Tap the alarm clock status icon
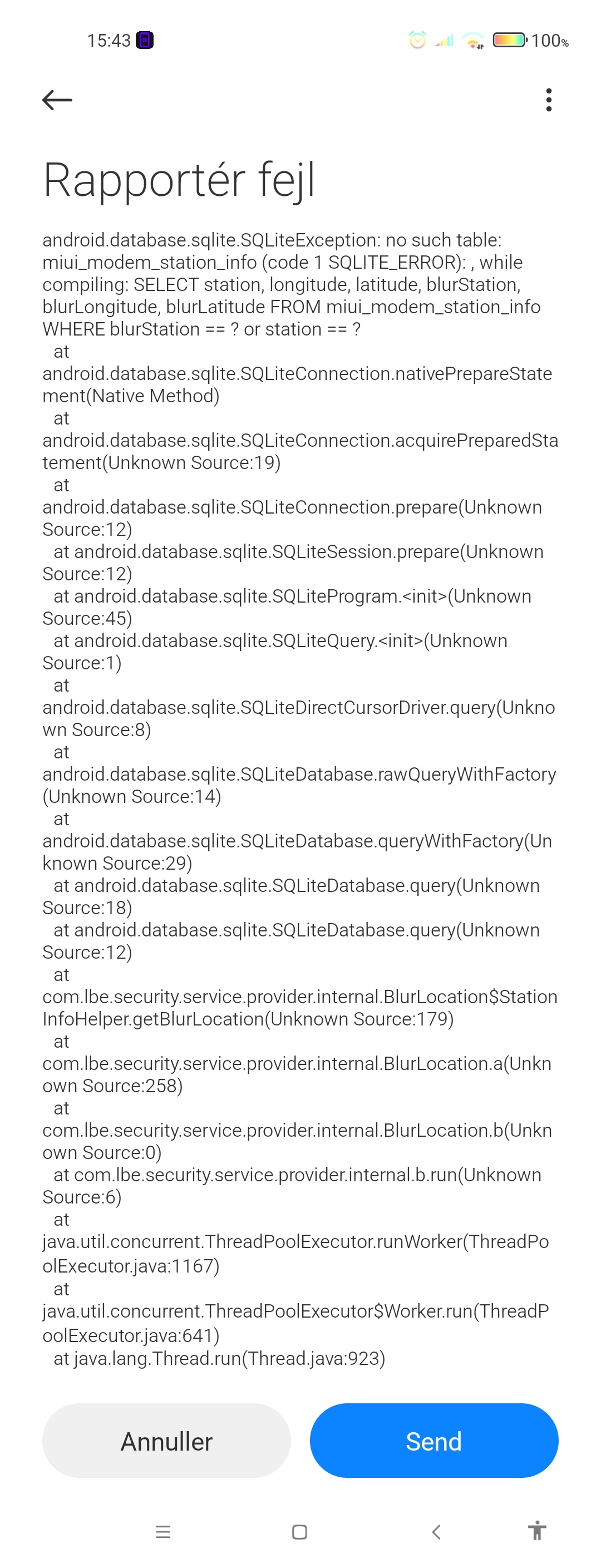Screen dimensions: 601x1568 (x=417, y=40)
